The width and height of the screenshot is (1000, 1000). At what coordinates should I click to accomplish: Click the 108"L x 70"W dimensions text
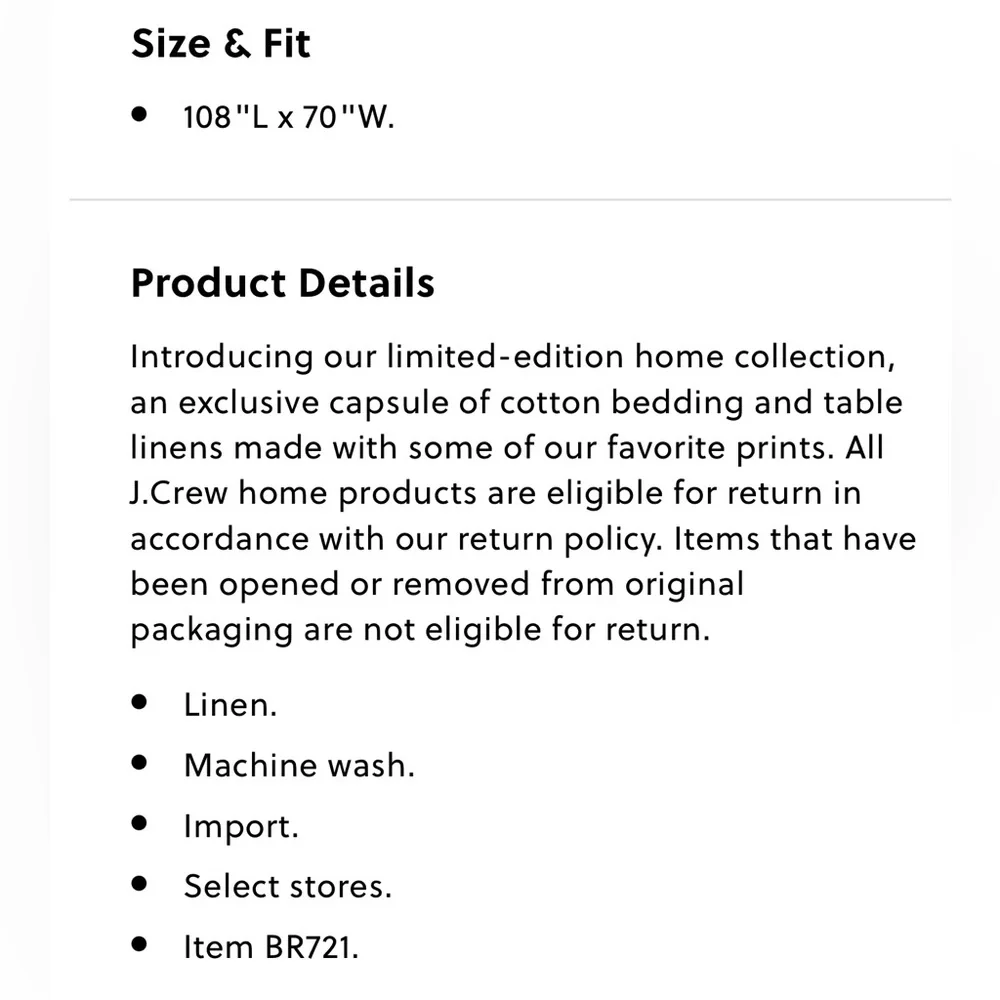[289, 118]
